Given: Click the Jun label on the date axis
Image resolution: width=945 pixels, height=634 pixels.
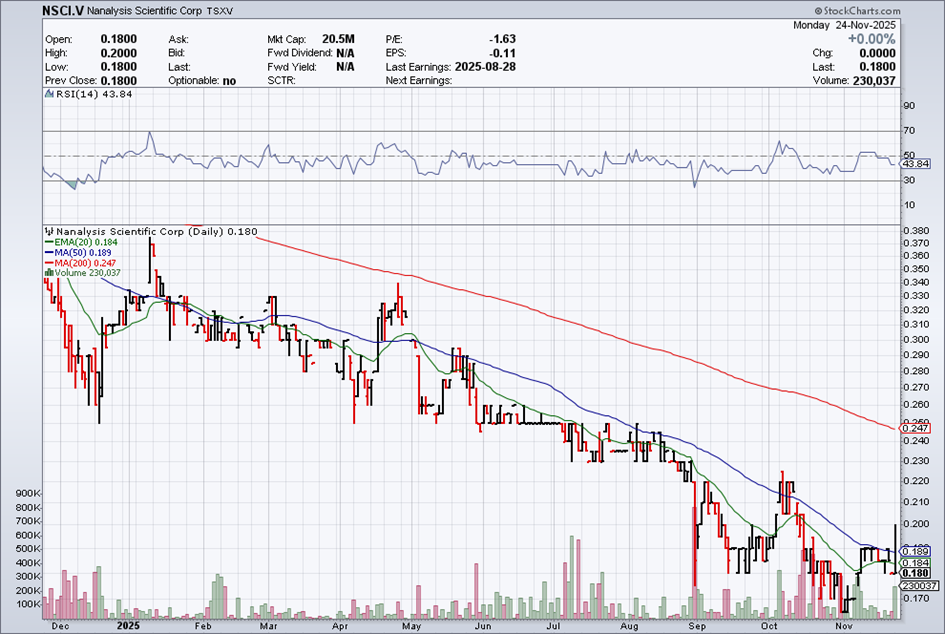Looking at the screenshot, I should (x=483, y=626).
